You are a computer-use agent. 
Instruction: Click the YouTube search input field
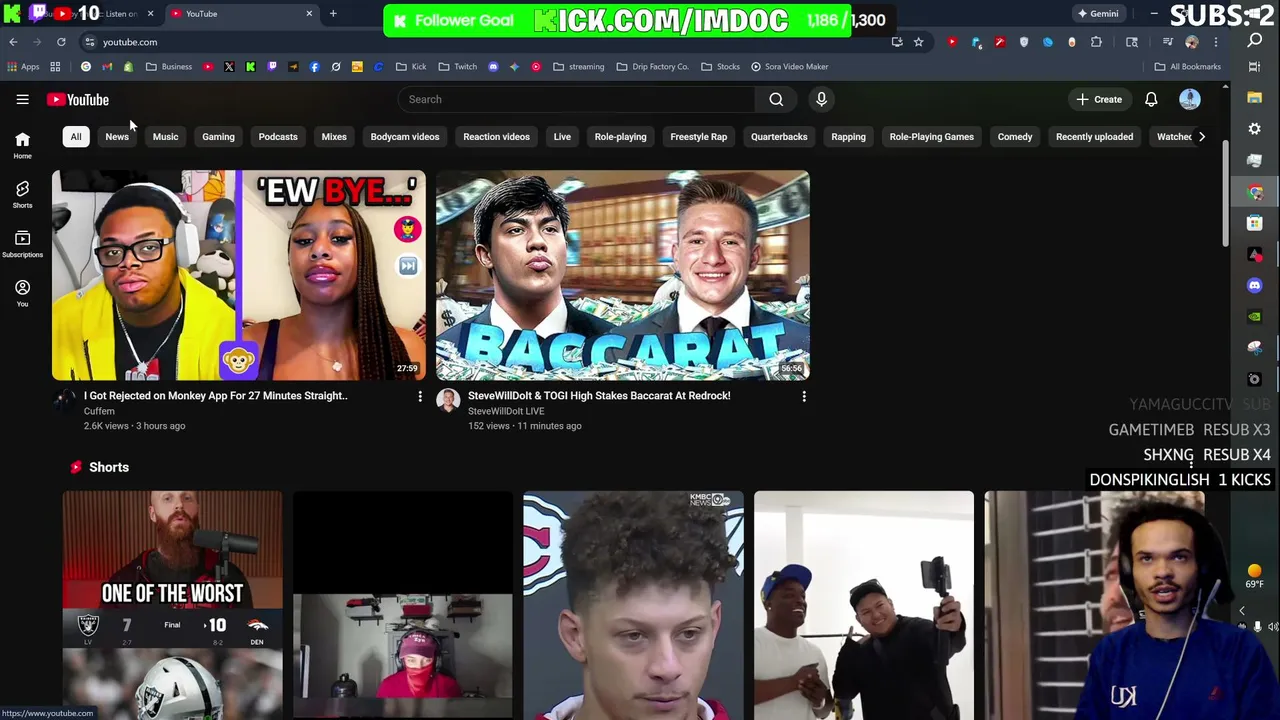(576, 99)
